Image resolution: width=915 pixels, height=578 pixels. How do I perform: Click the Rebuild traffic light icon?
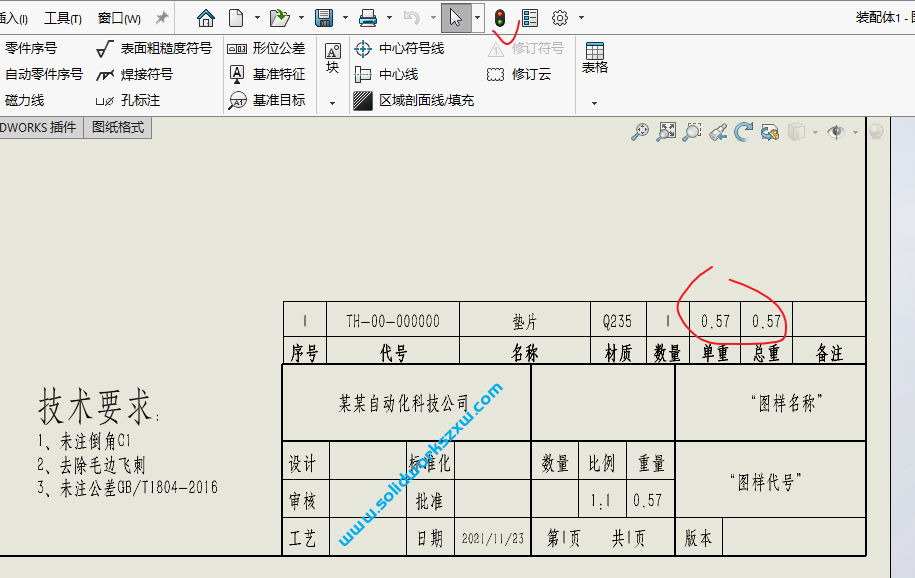(499, 18)
